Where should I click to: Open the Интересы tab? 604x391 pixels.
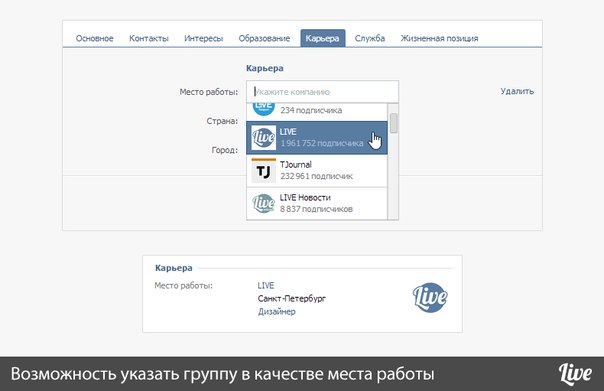[x=203, y=39]
